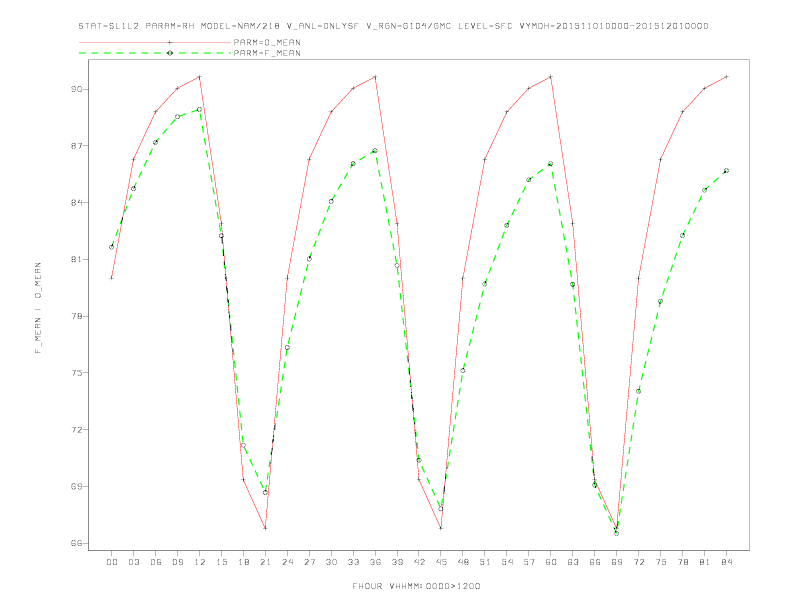Click the x-axis tick label 42
The width and height of the screenshot is (792, 612).
(x=419, y=562)
